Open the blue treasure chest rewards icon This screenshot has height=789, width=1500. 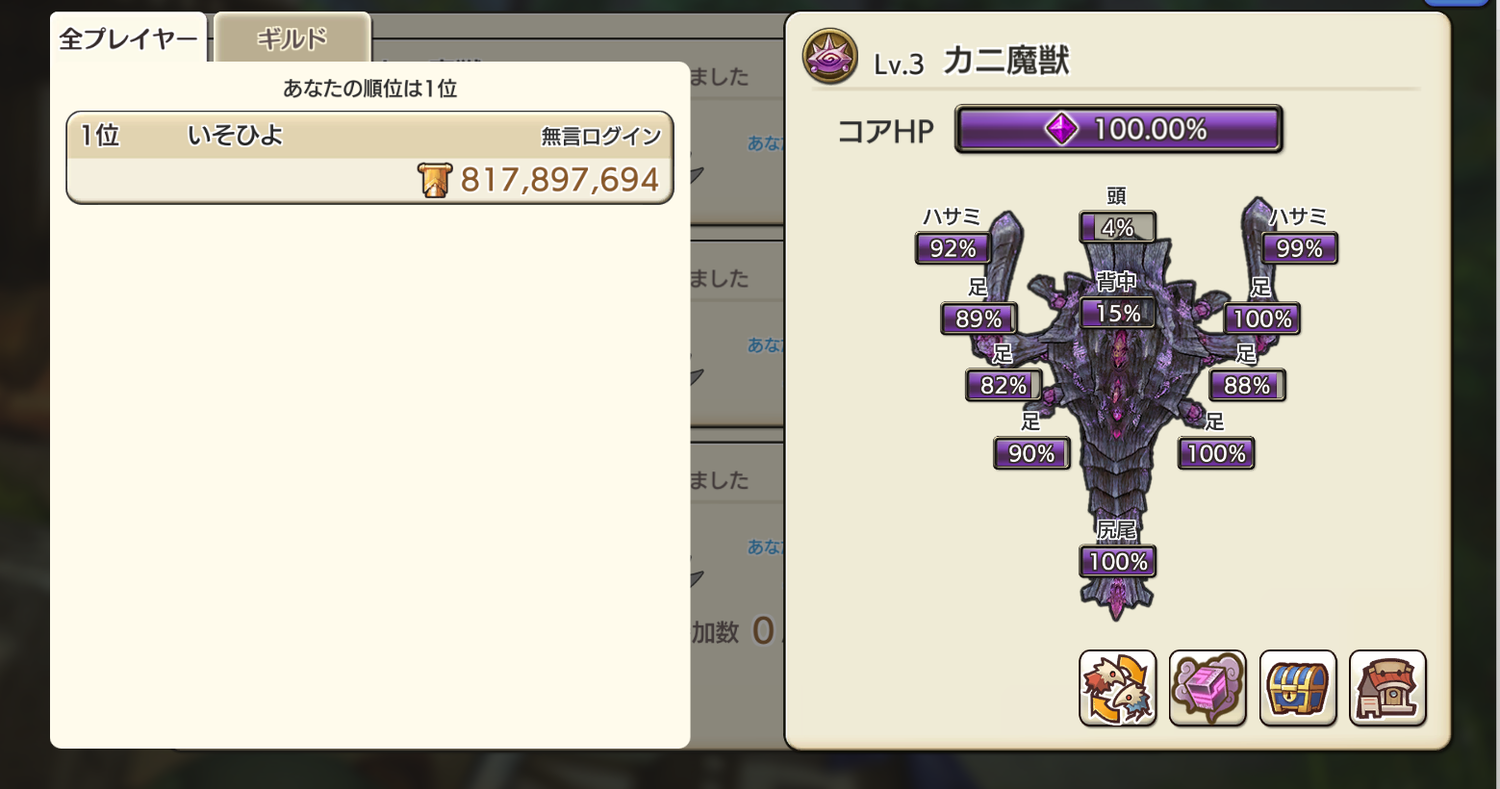[x=1298, y=687]
